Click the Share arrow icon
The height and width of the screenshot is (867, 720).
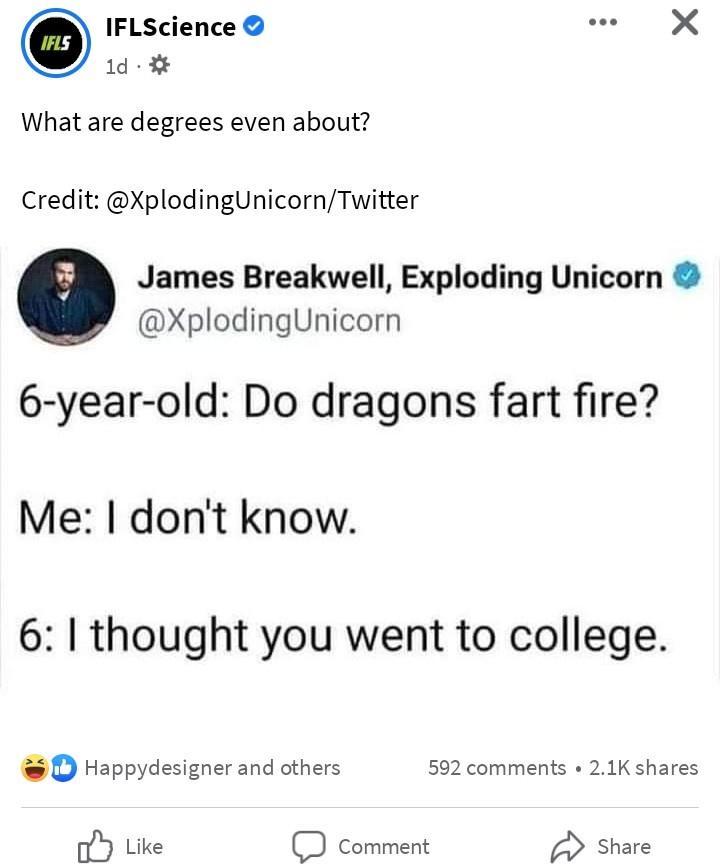[566, 845]
